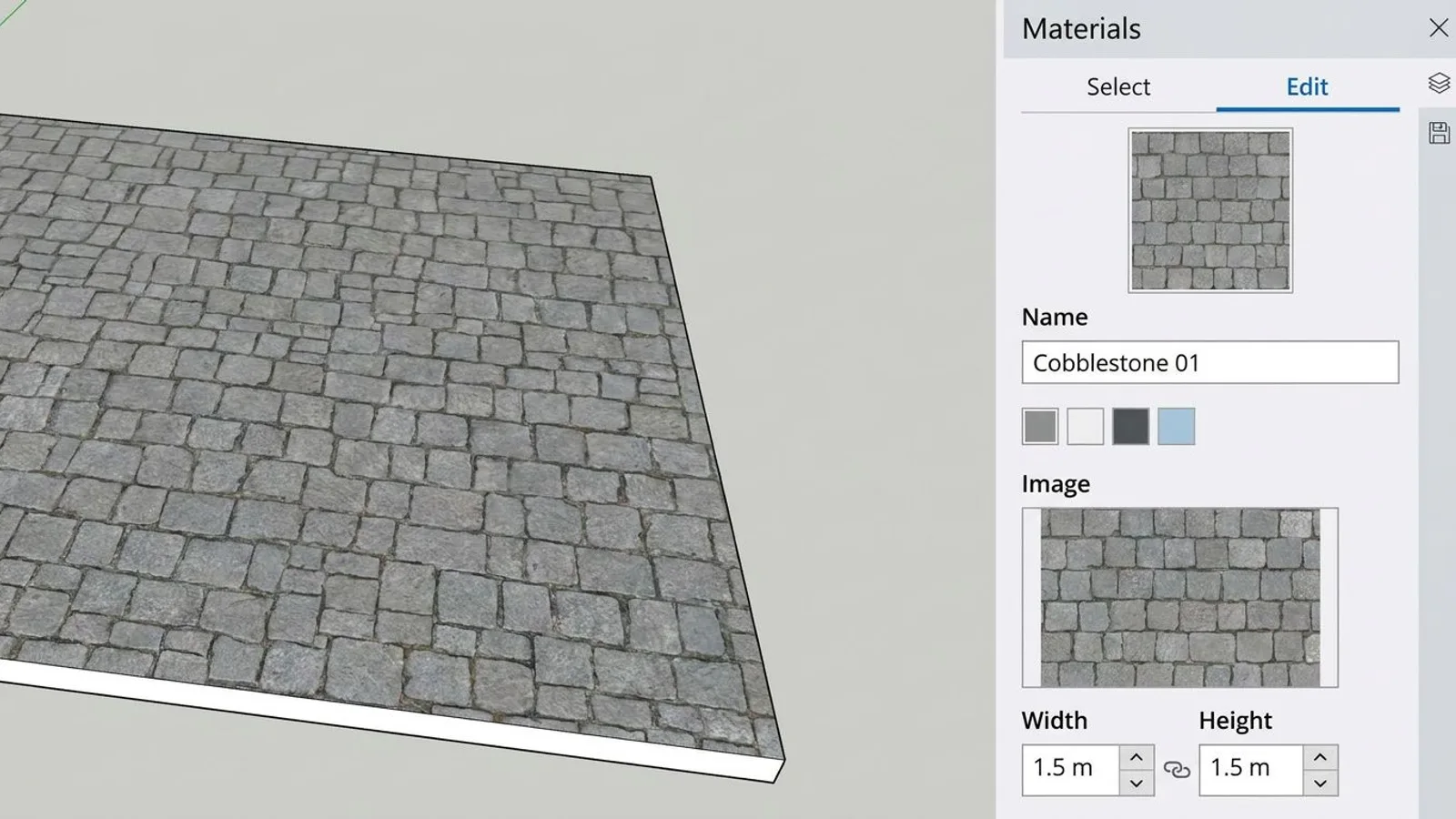Click the Name label
This screenshot has width=1456, height=819.
pyautogui.click(x=1055, y=317)
